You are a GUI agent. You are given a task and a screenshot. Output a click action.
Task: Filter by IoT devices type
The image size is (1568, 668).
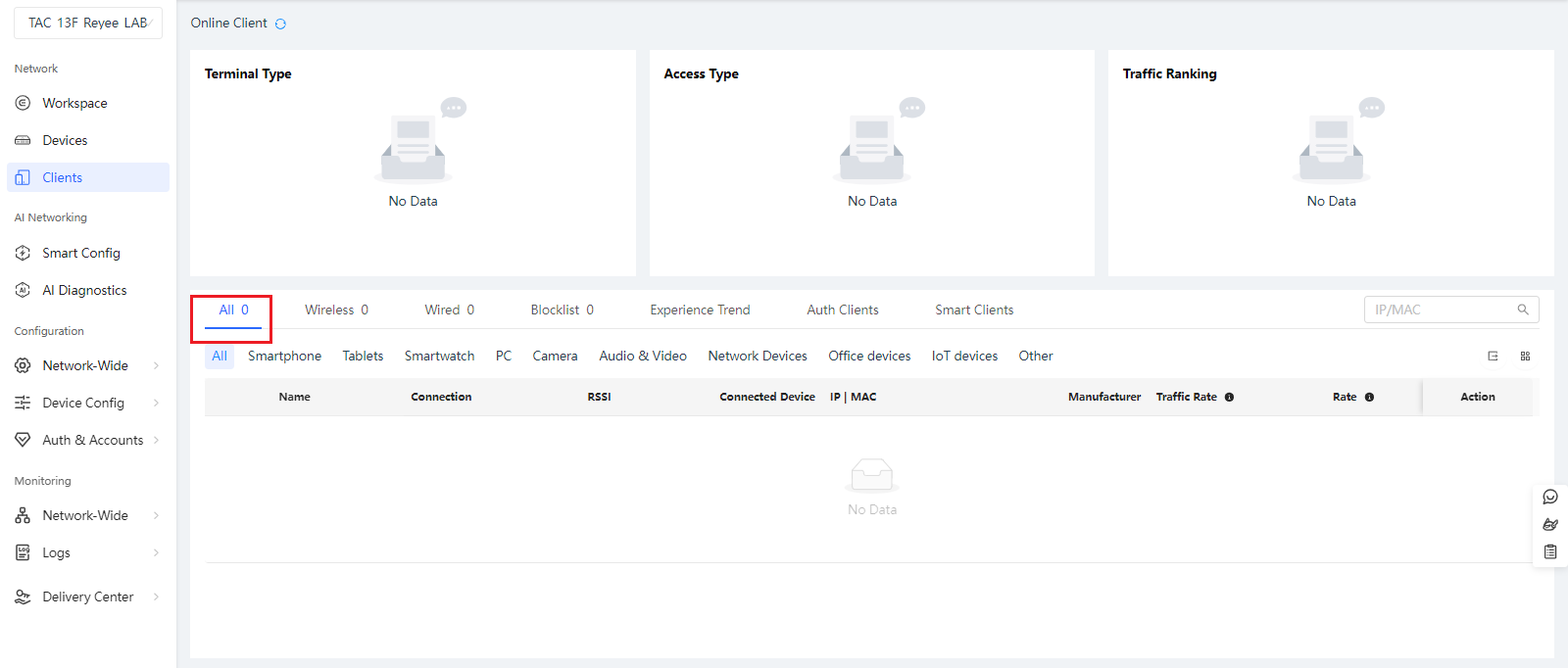pos(964,356)
